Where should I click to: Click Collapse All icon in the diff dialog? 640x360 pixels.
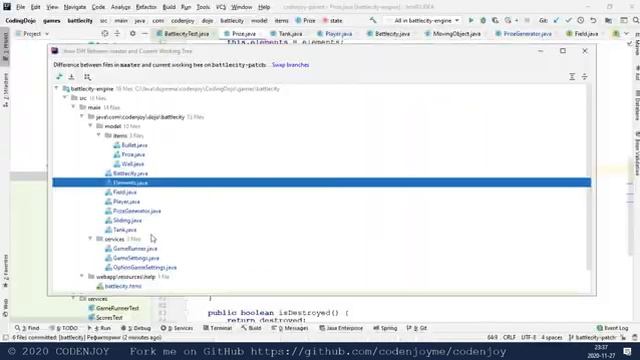[x=584, y=77]
